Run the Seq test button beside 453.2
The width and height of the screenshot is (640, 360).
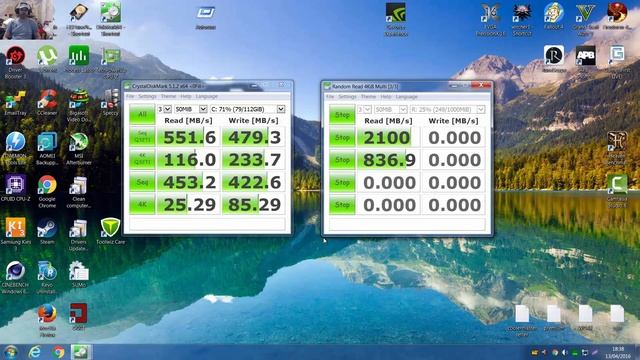coord(142,182)
